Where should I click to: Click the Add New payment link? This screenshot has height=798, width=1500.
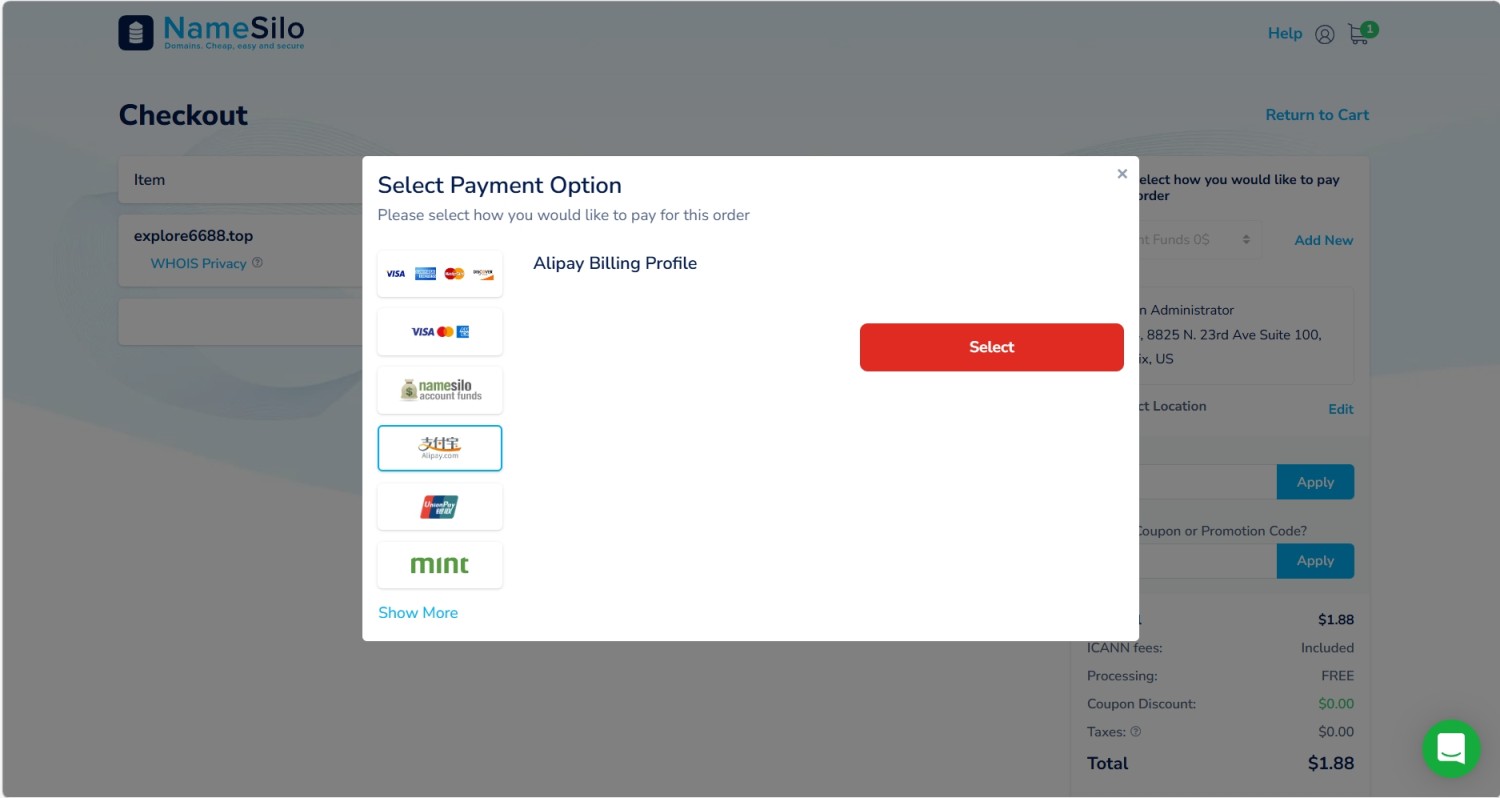[1324, 240]
